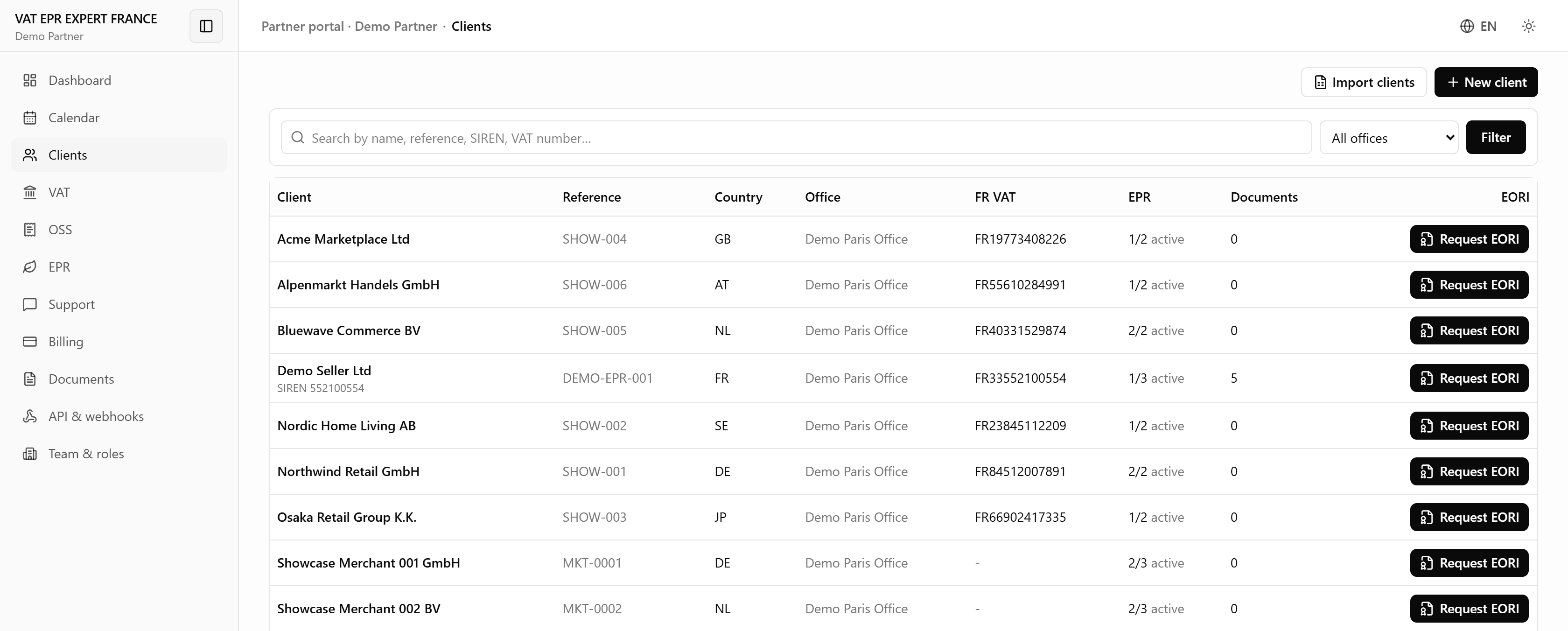Open the Dashboard menu item
The image size is (1568, 631).
click(119, 80)
